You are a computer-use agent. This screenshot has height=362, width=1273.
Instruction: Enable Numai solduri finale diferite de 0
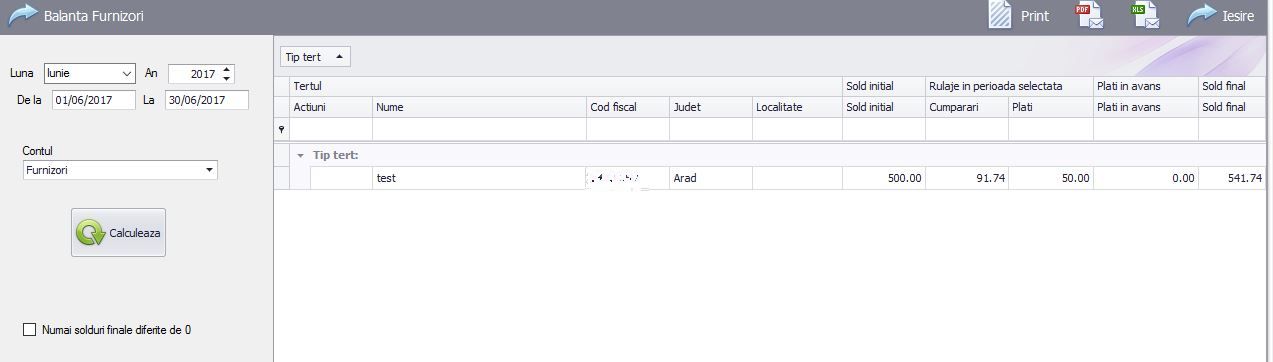29,329
